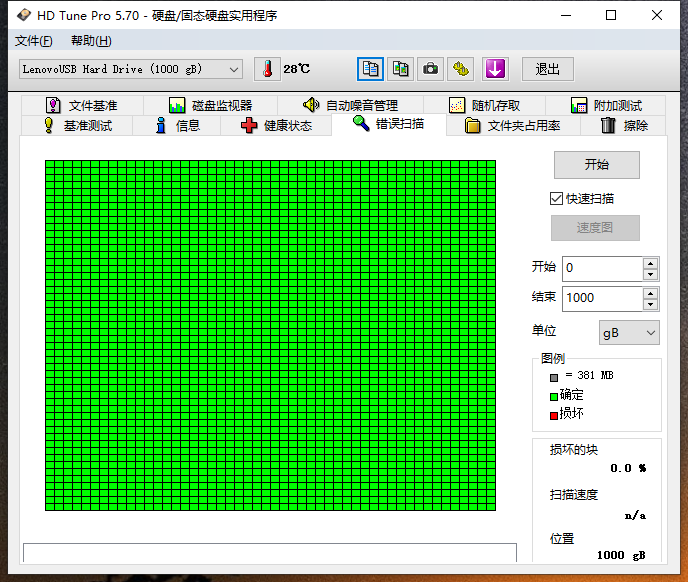Open the 帮助(H) menu
688x582 pixels.
click(x=91, y=41)
